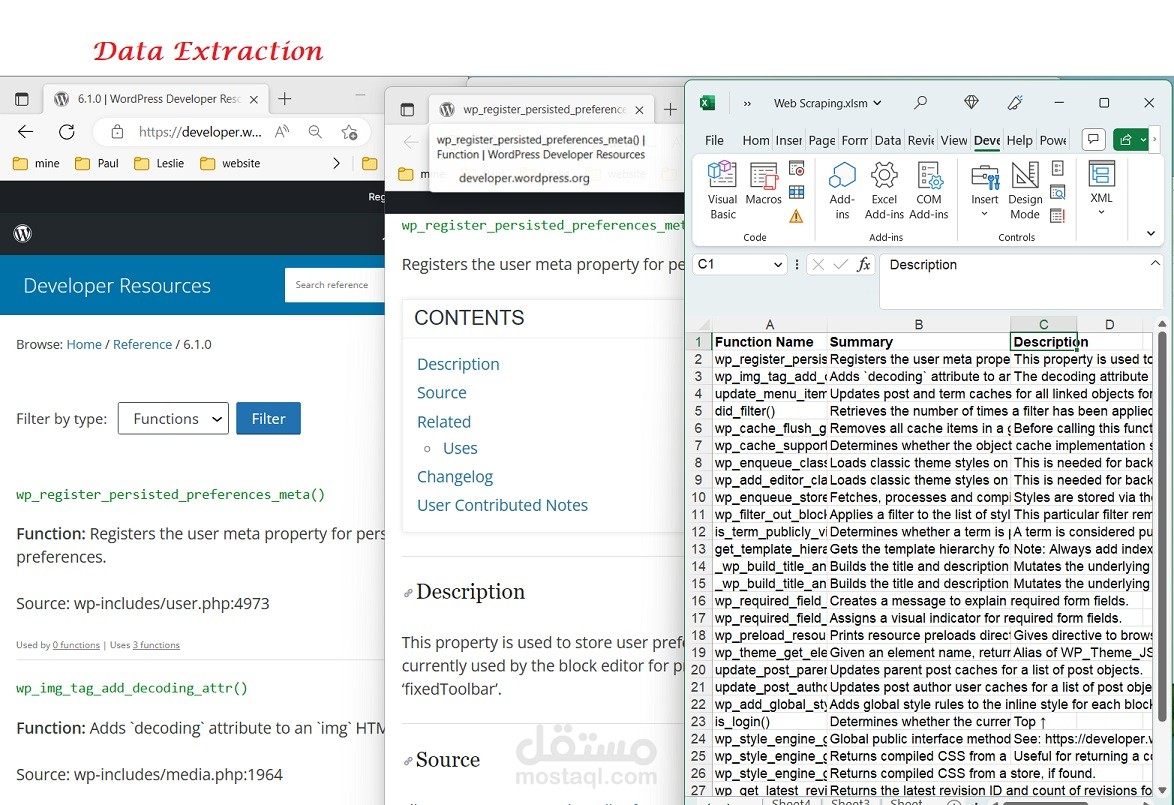Expand the XML dropdown in ribbon

pyautogui.click(x=1101, y=213)
